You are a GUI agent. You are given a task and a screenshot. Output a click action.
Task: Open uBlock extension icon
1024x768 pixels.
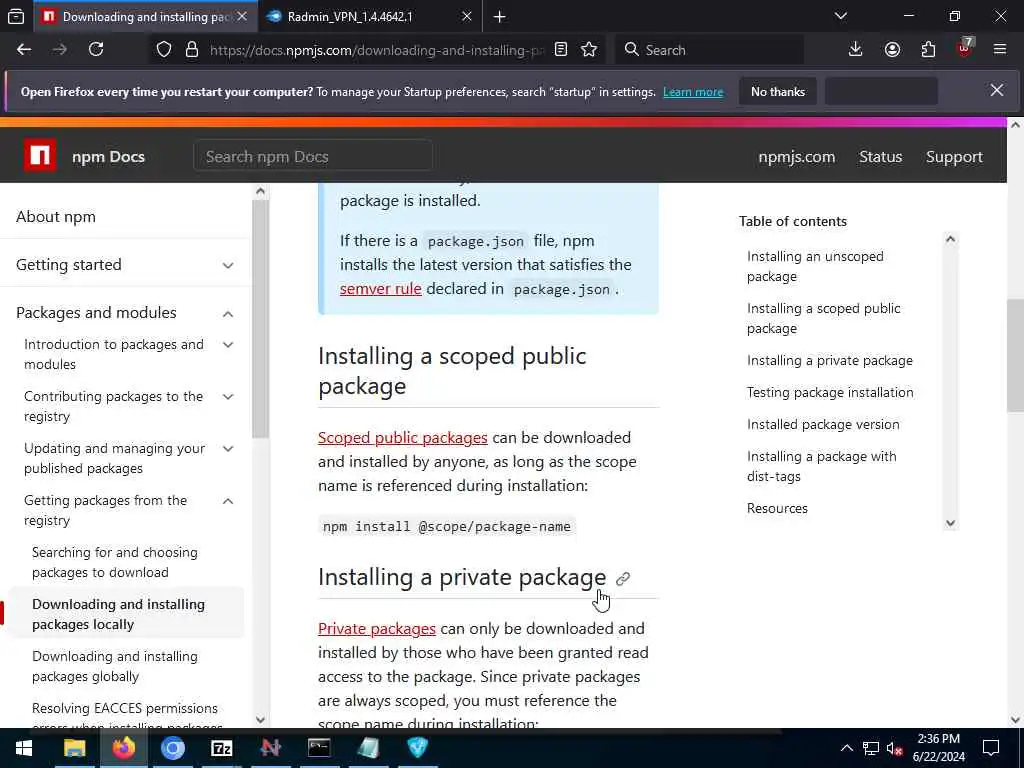(965, 48)
